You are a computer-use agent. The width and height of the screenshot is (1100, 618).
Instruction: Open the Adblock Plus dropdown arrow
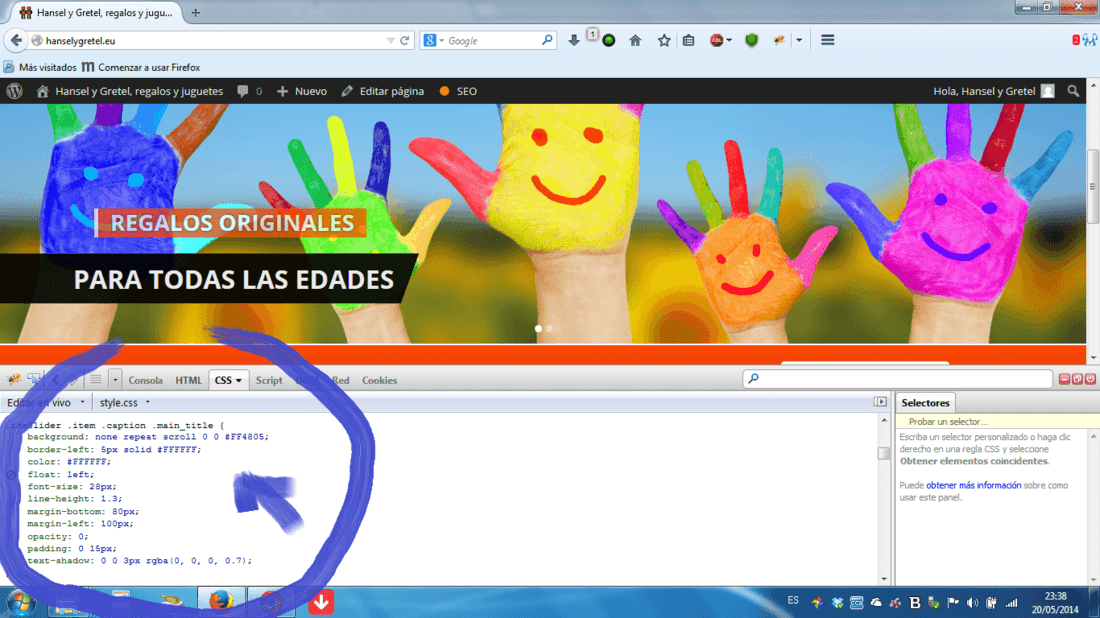coord(730,41)
